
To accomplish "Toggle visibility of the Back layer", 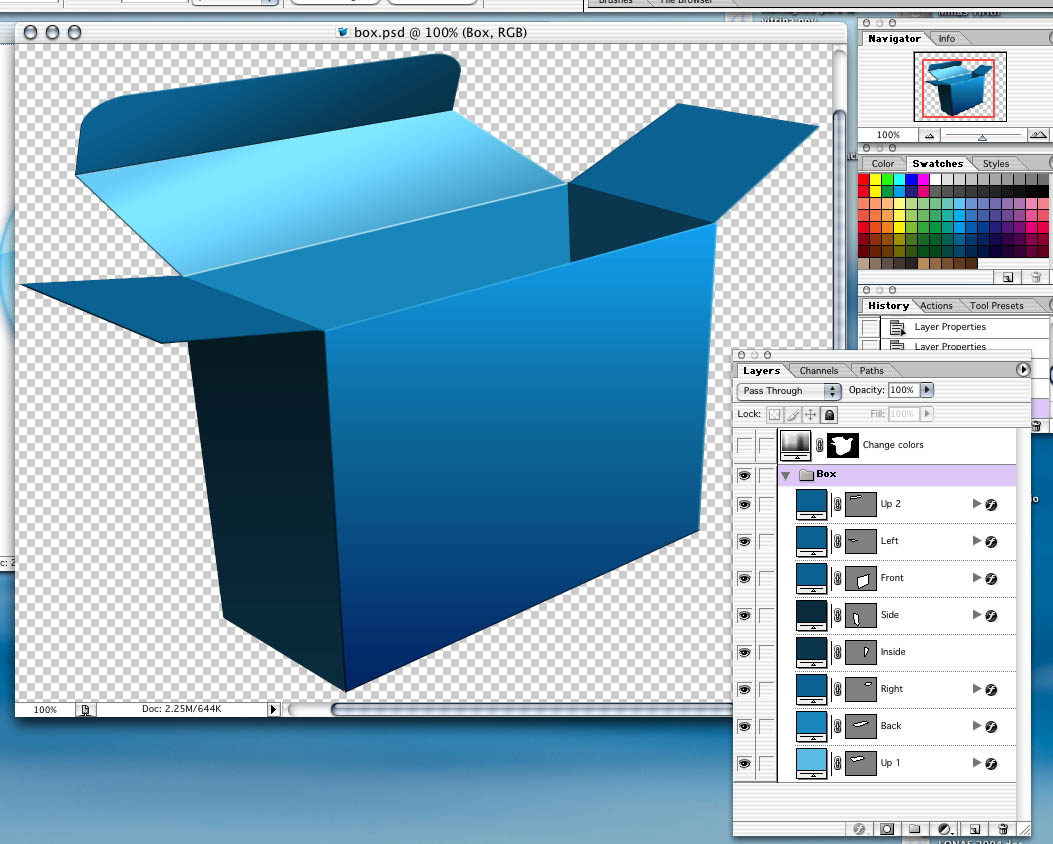I will coord(744,726).
